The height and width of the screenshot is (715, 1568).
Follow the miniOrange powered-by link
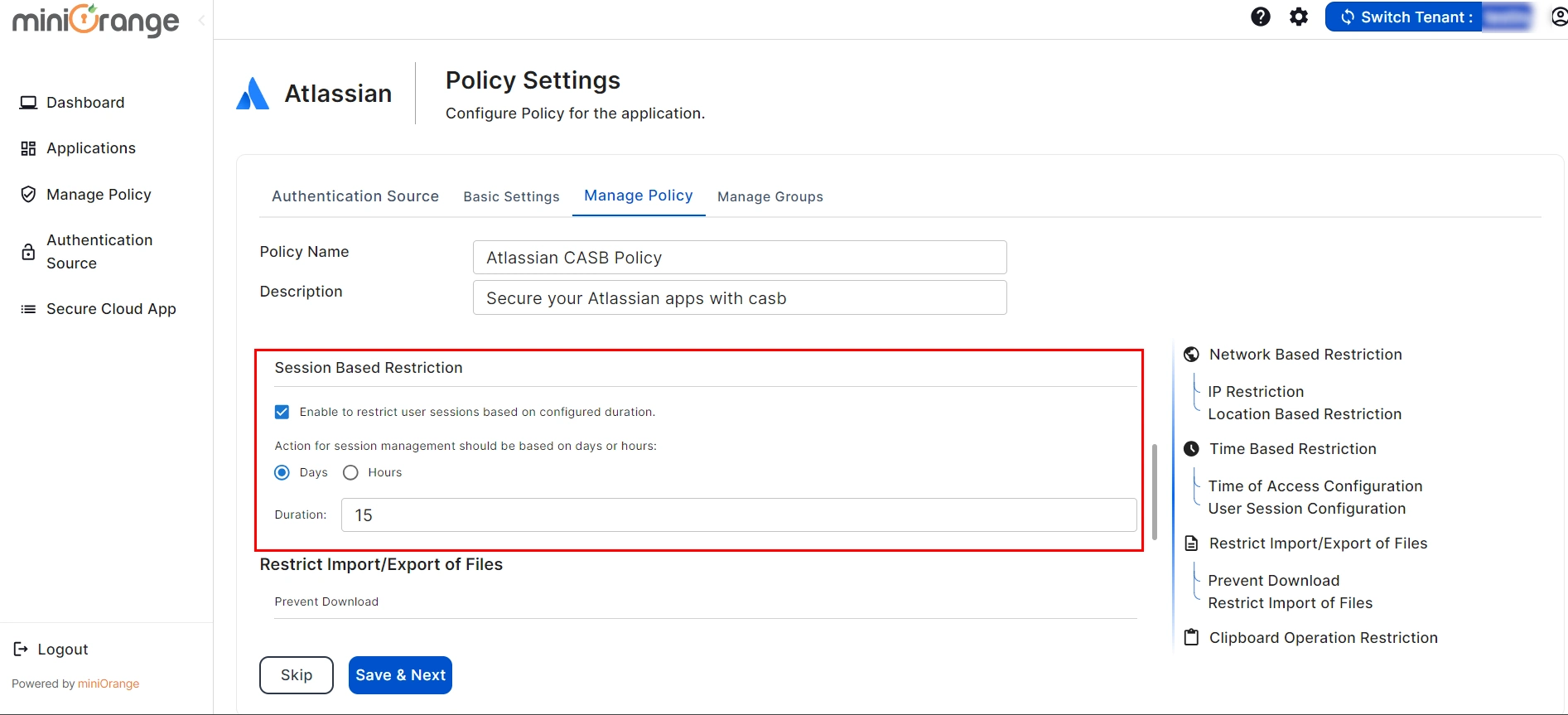pyautogui.click(x=109, y=684)
